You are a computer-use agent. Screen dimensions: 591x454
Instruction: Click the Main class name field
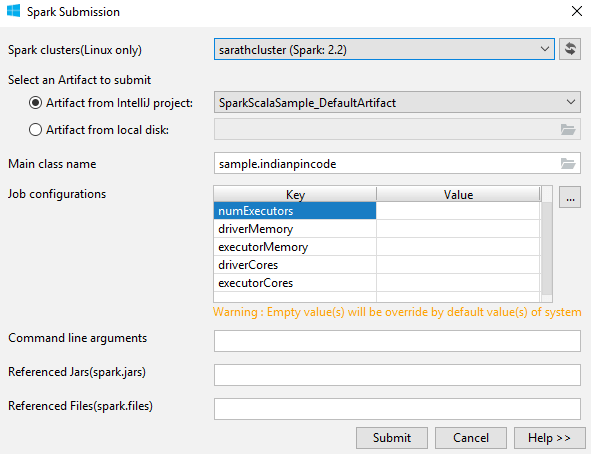click(x=397, y=163)
